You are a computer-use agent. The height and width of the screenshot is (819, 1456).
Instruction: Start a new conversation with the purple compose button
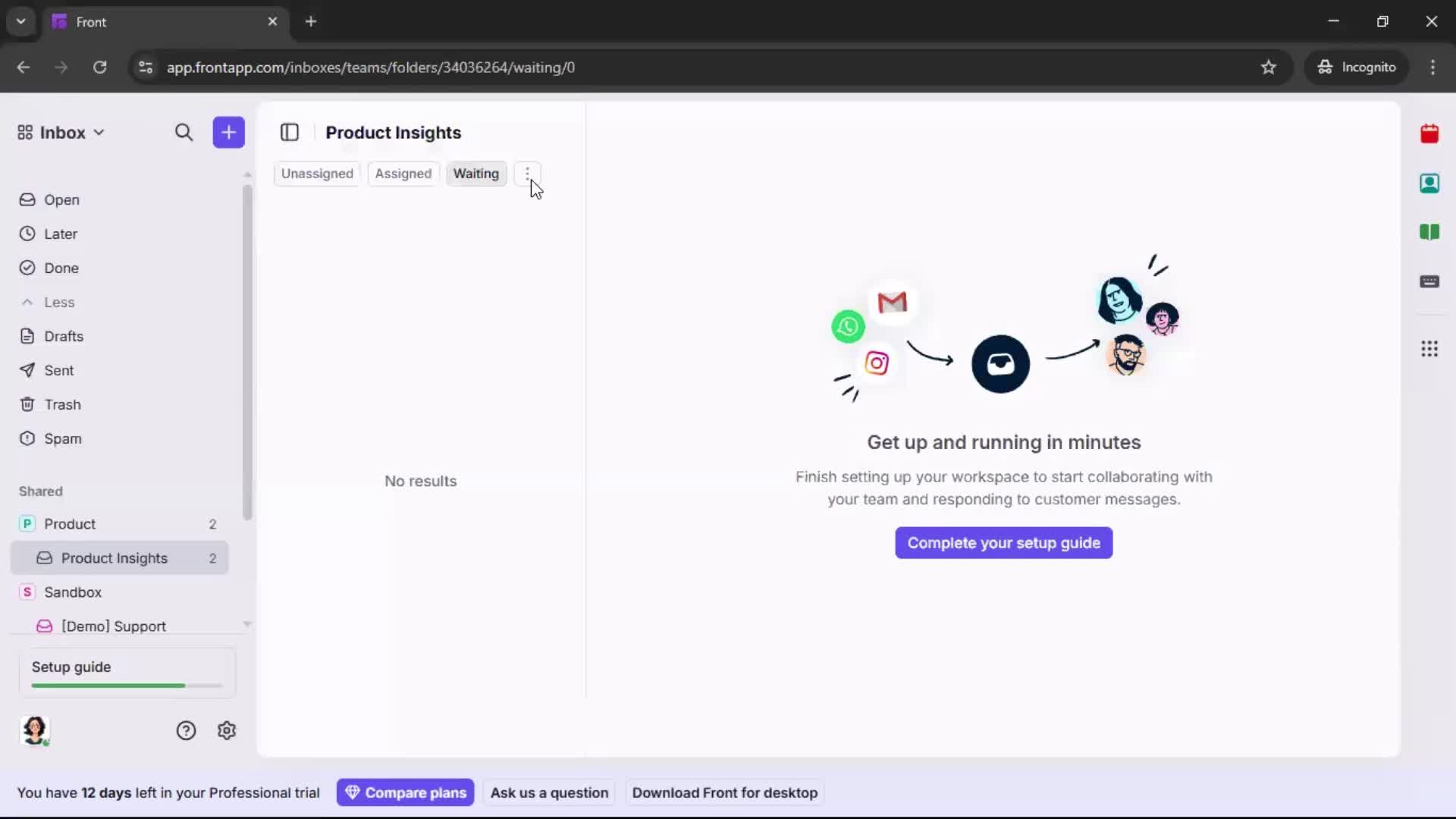tap(228, 132)
